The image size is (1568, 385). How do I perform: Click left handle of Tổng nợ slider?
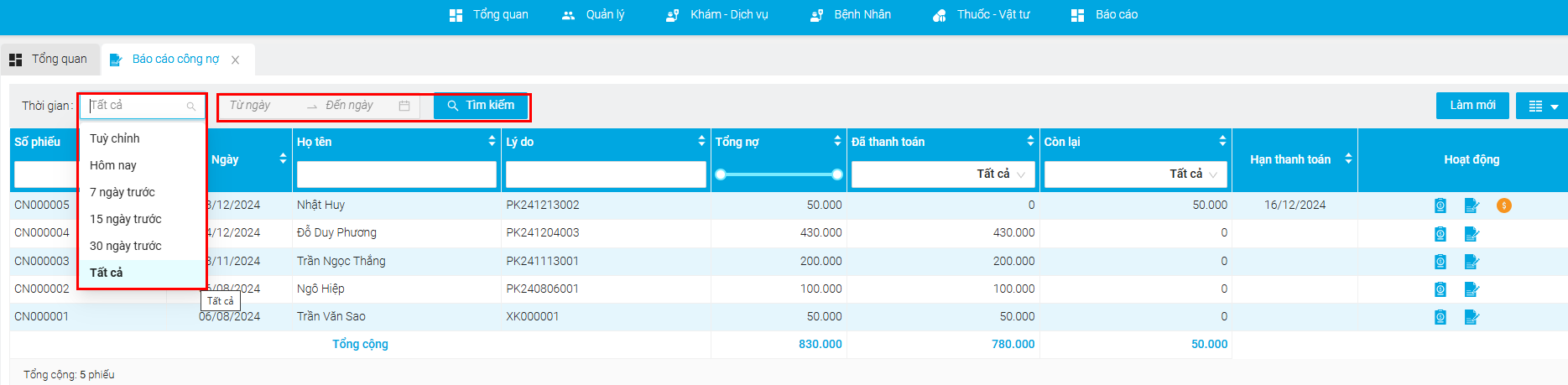[x=720, y=174]
